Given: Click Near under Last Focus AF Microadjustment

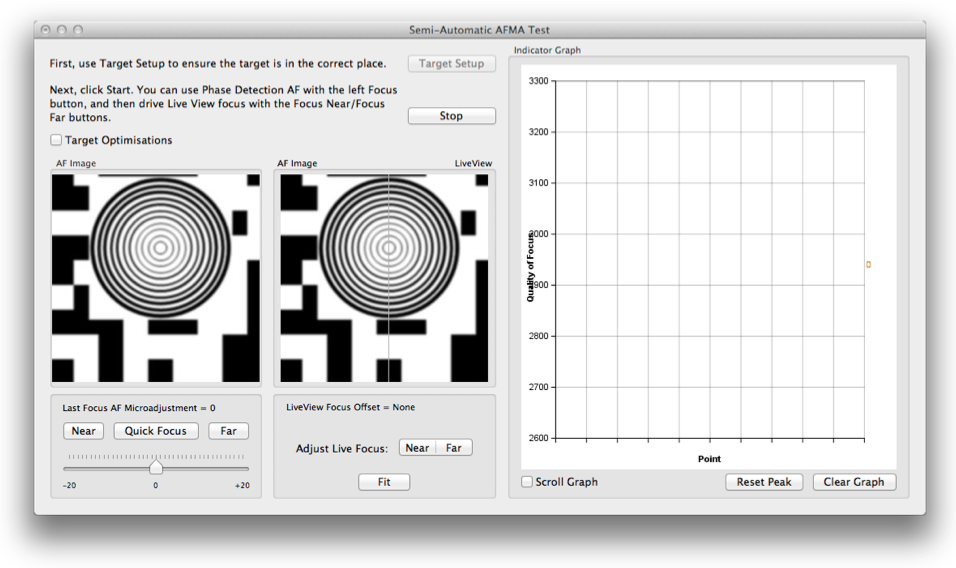Looking at the screenshot, I should (84, 432).
